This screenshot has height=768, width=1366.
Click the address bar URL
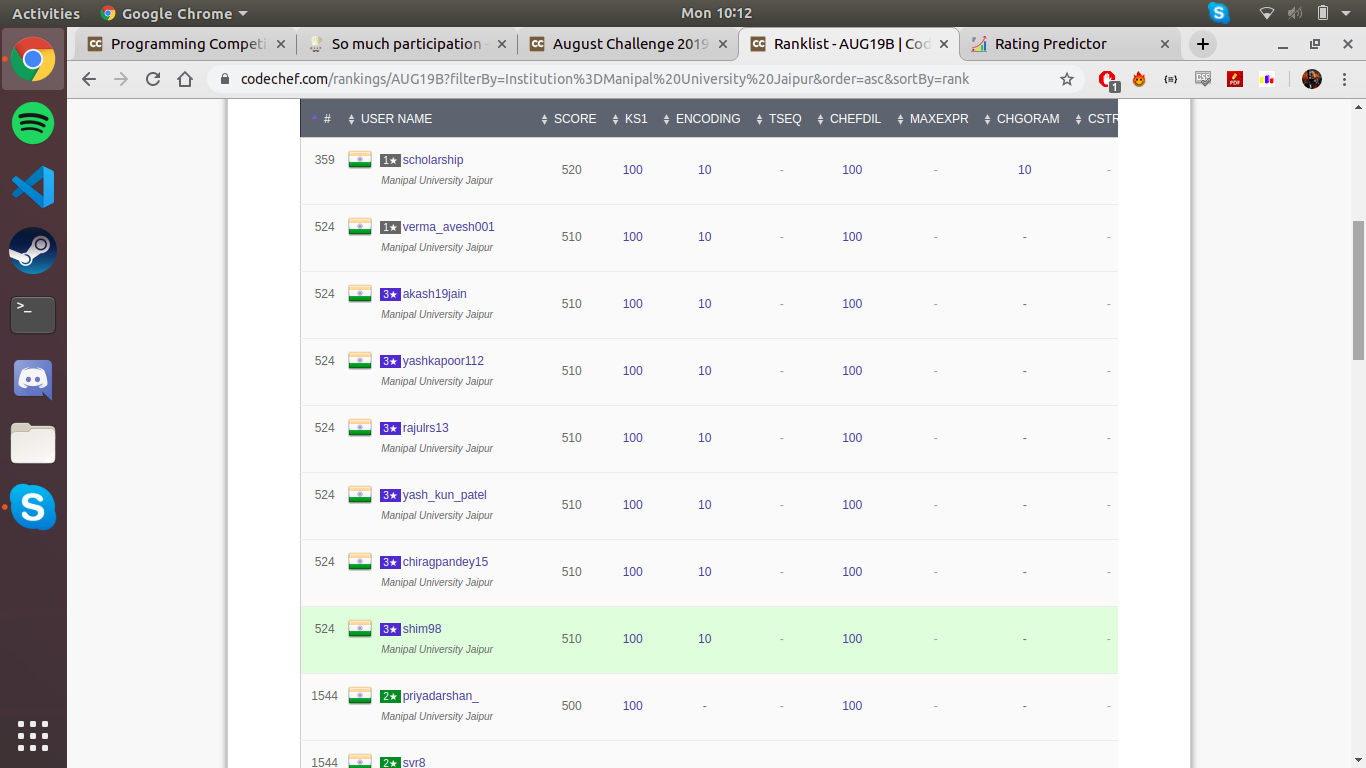tap(605, 79)
